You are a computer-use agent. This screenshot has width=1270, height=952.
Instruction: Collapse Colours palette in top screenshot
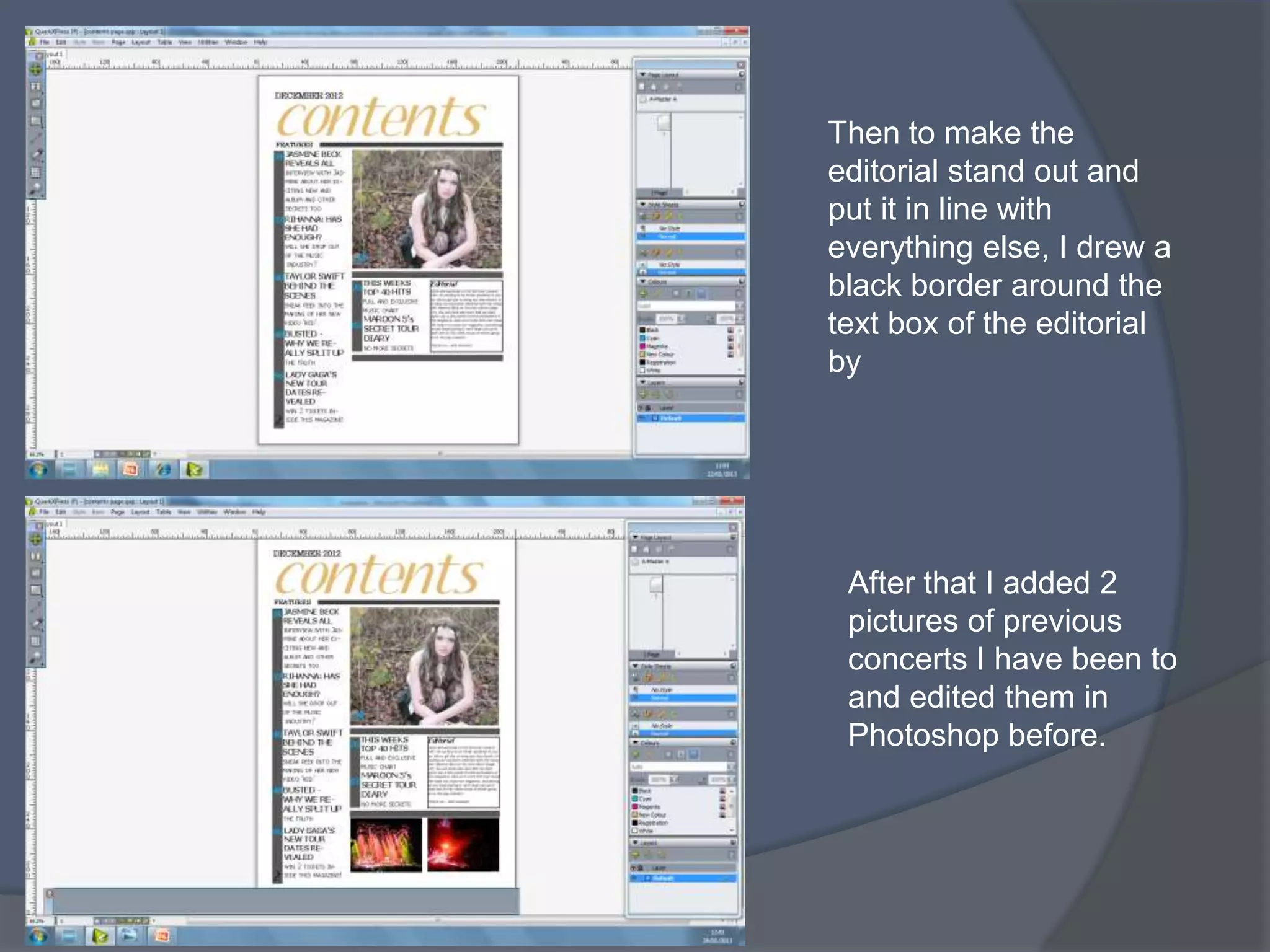[643, 281]
